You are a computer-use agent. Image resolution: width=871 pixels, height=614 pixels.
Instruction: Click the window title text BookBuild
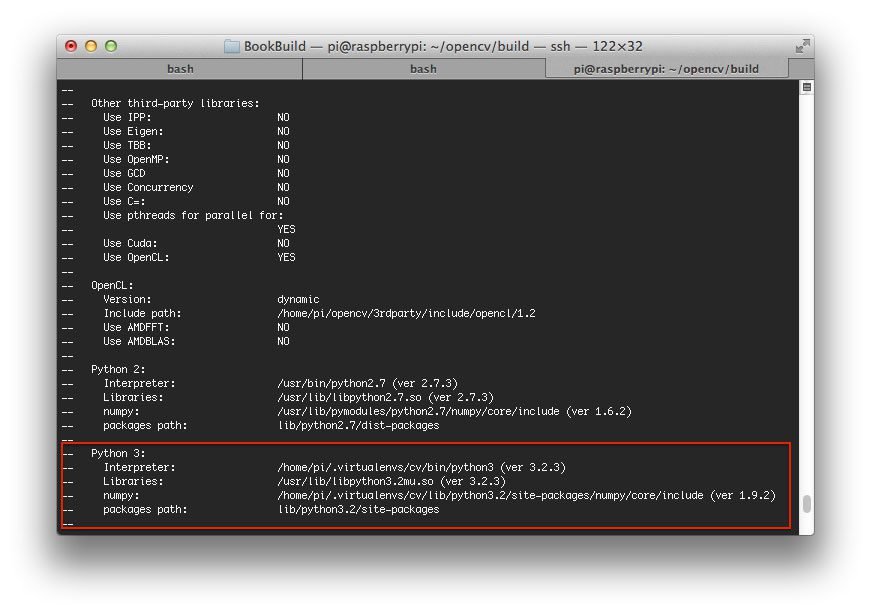[275, 46]
